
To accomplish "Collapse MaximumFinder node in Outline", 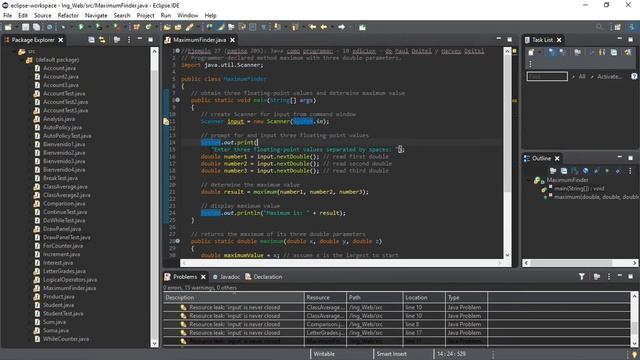I will tap(529, 180).
